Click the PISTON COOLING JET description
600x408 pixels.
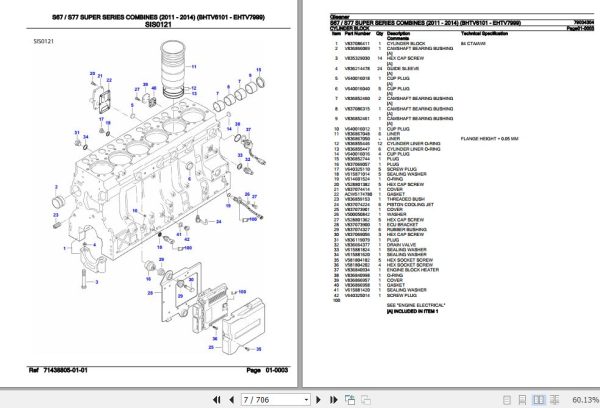pos(410,204)
